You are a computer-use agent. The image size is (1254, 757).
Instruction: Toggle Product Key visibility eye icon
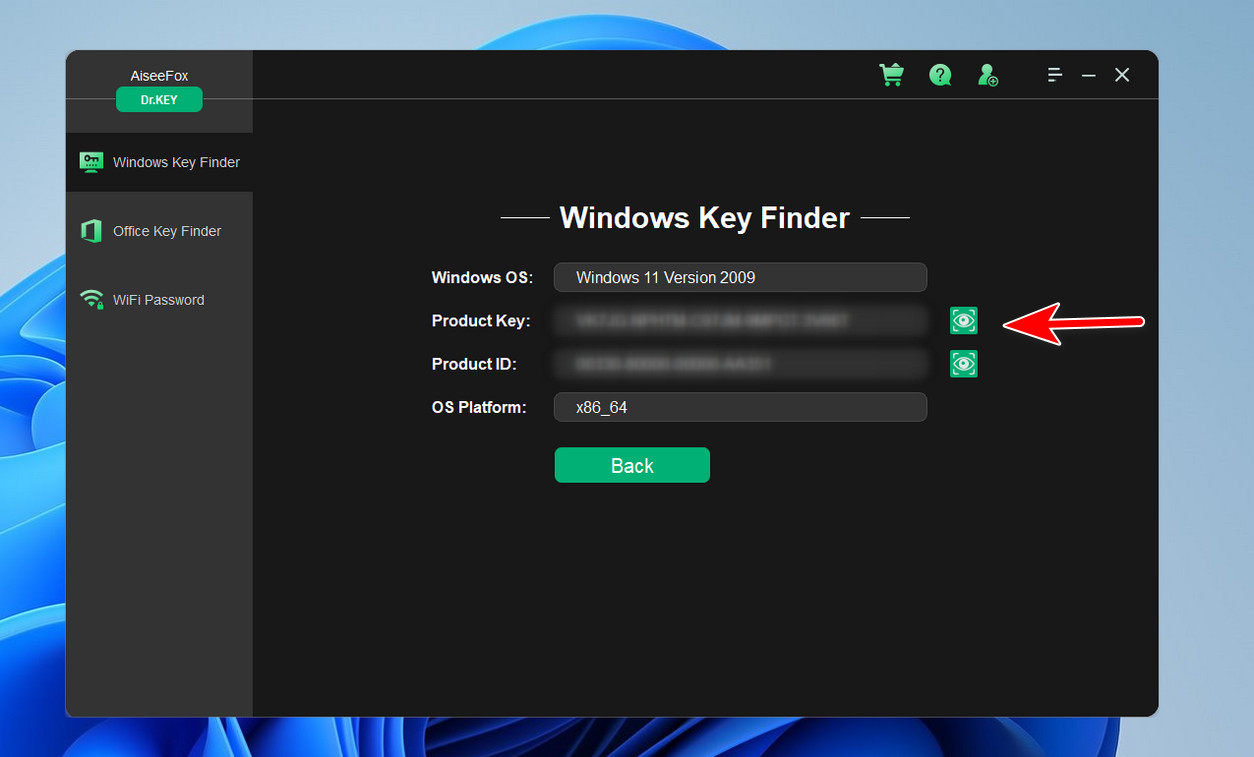(x=963, y=320)
